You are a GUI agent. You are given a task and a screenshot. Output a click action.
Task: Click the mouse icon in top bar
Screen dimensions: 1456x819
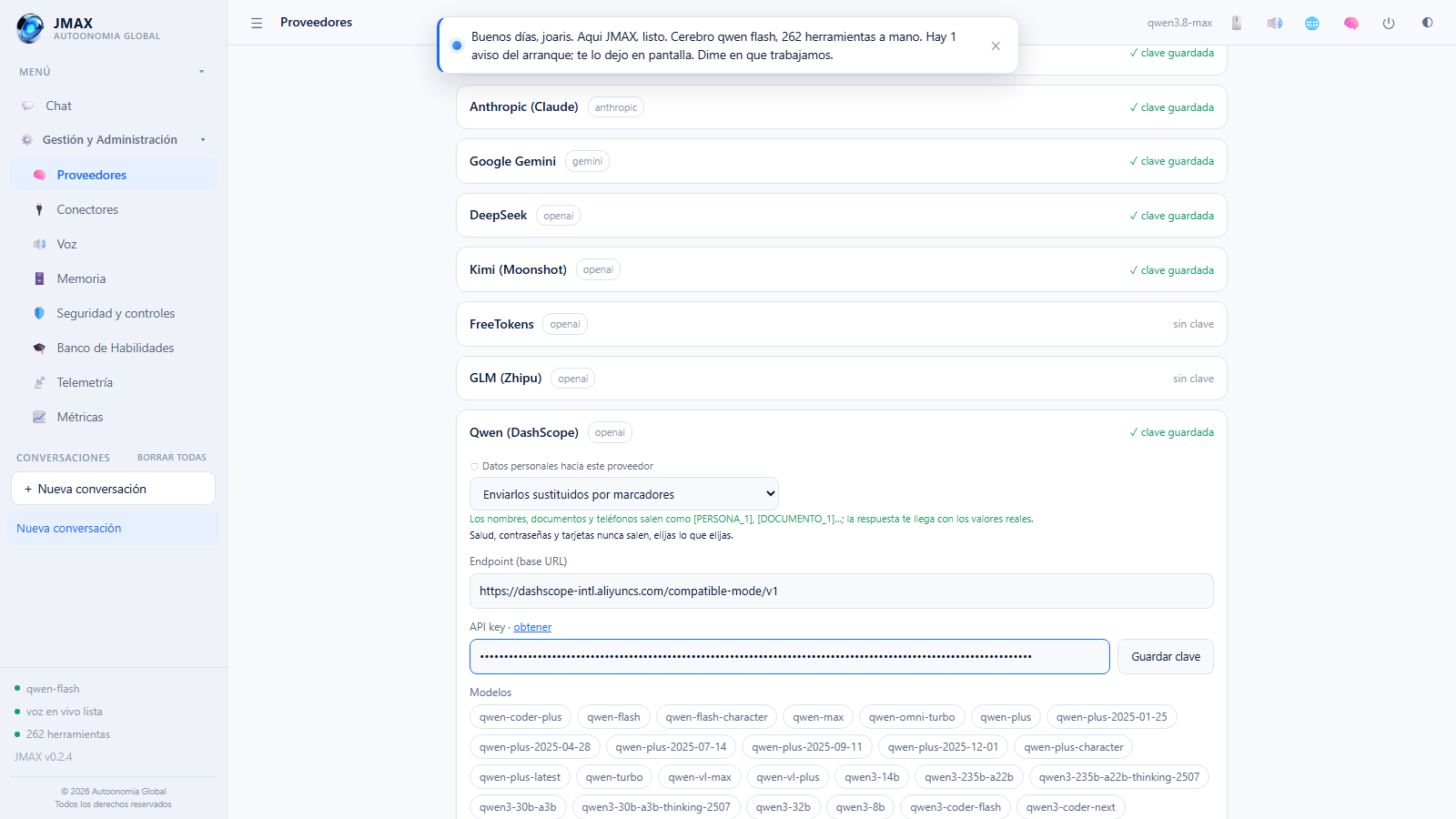click(x=1236, y=23)
